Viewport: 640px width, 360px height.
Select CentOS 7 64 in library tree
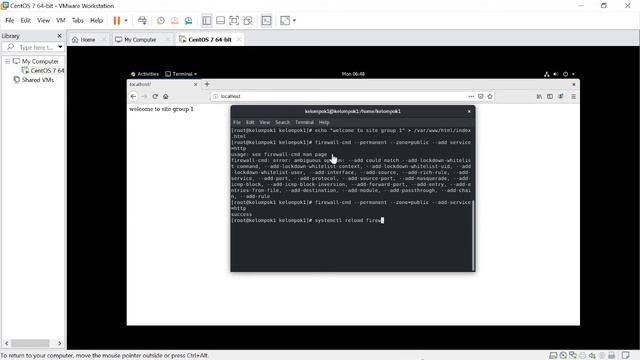pyautogui.click(x=47, y=71)
